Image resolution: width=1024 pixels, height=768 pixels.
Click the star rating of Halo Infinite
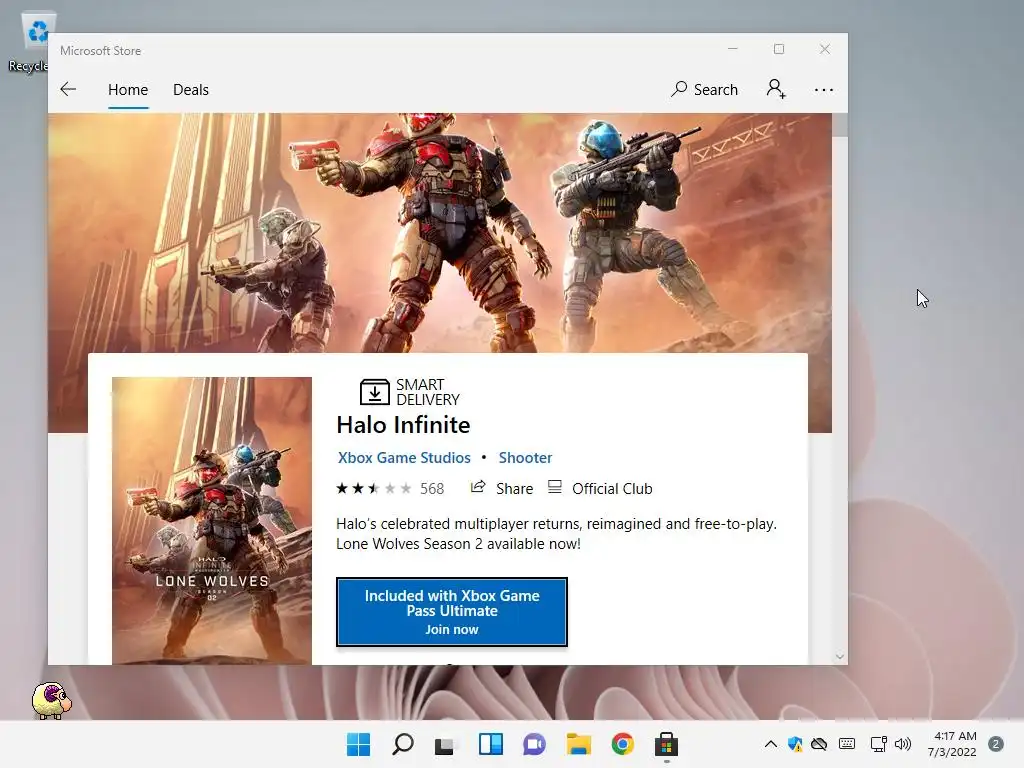pyautogui.click(x=374, y=488)
